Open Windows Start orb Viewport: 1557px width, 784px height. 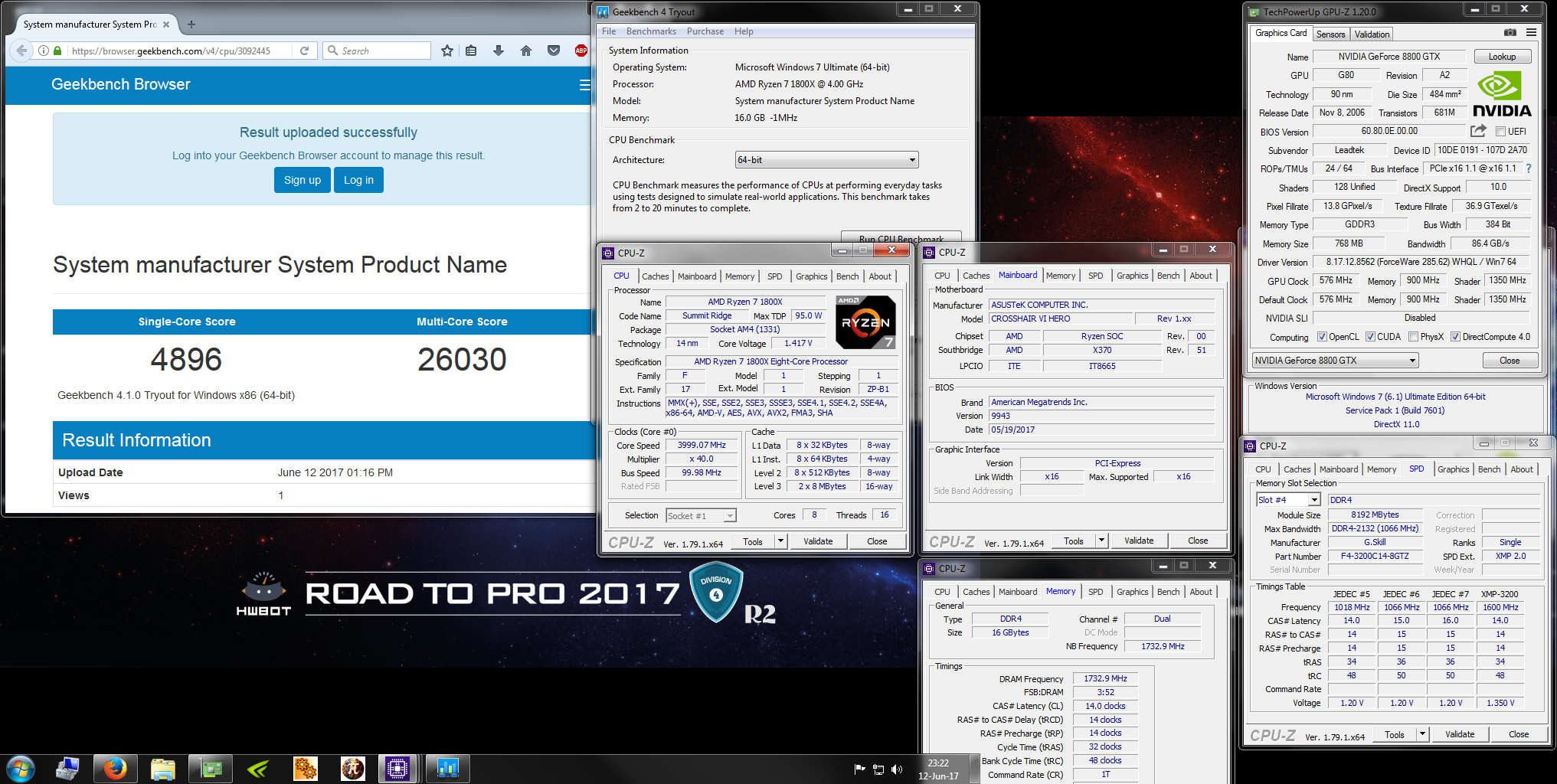pos(21,768)
